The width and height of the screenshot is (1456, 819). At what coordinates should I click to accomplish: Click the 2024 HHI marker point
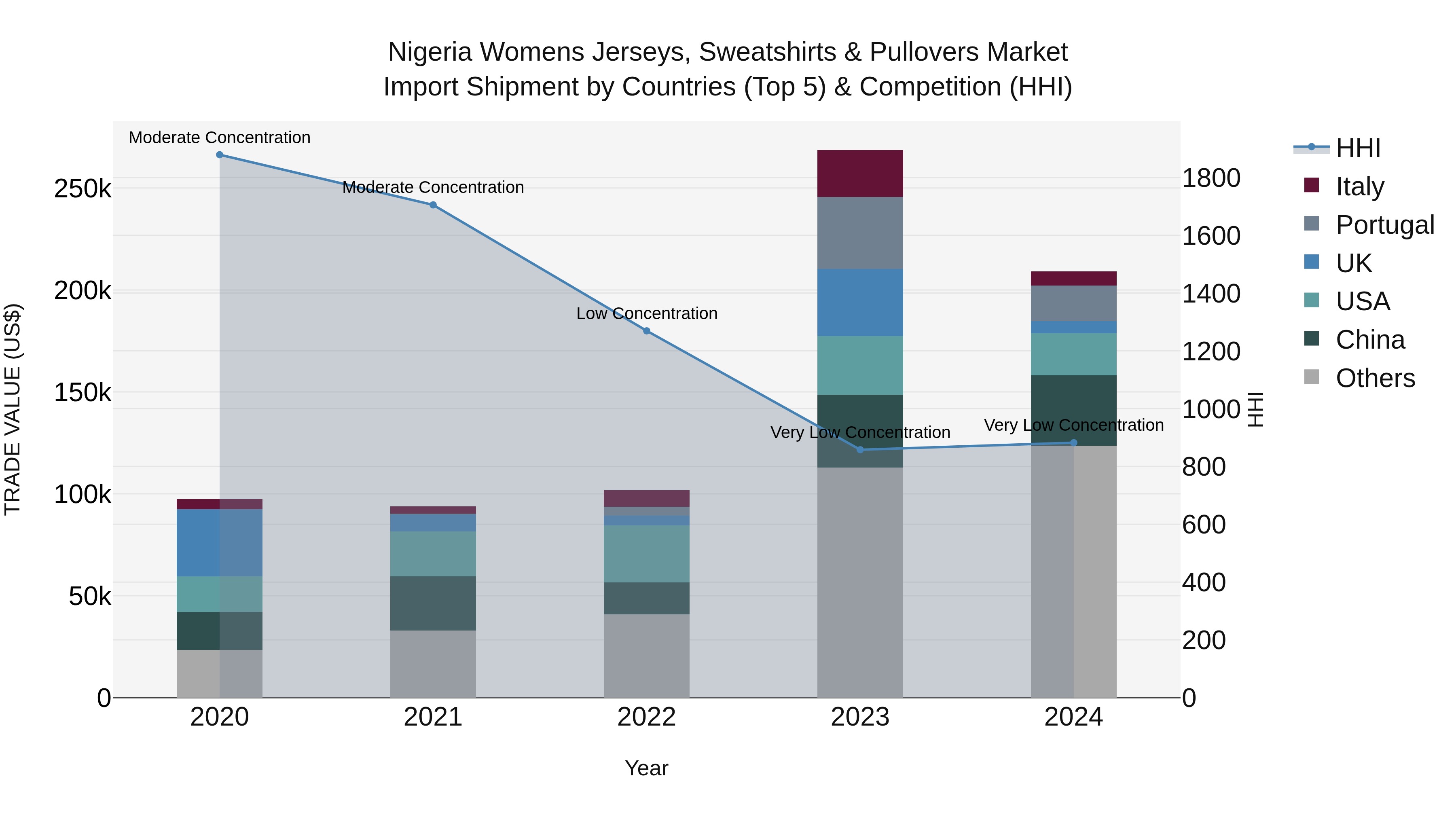[x=1074, y=443]
